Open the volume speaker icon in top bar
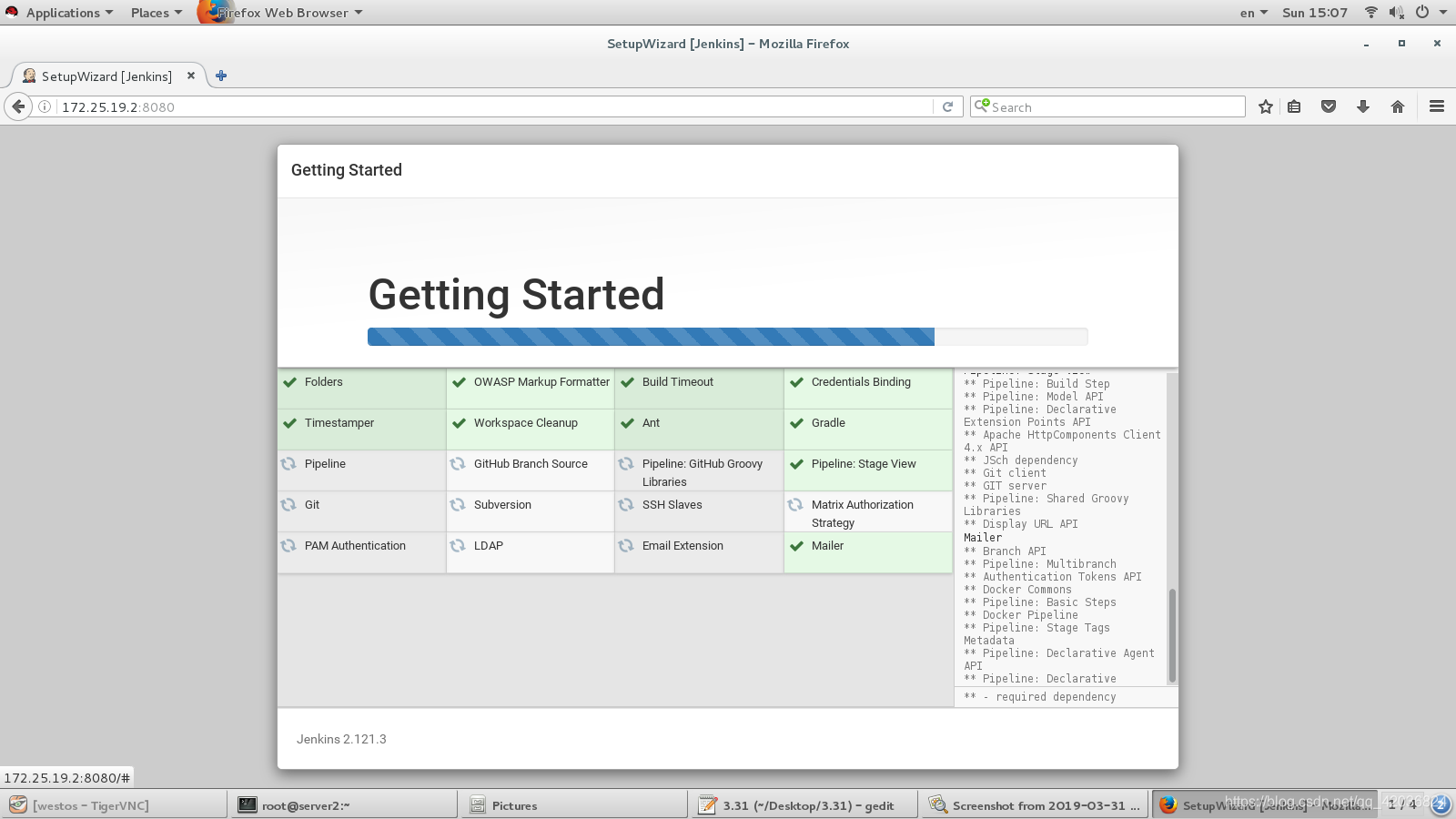This screenshot has height=819, width=1456. [1396, 12]
